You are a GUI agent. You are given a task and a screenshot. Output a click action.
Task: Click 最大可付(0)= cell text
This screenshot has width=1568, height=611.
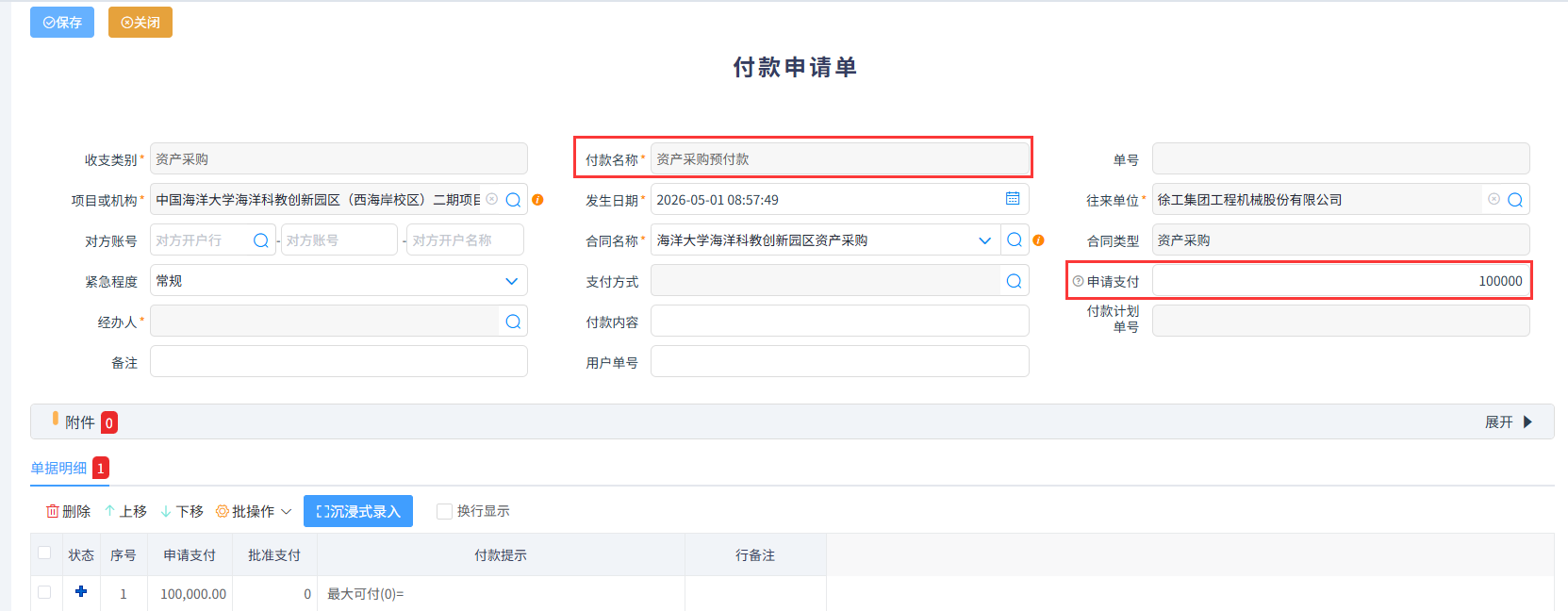pyautogui.click(x=365, y=594)
